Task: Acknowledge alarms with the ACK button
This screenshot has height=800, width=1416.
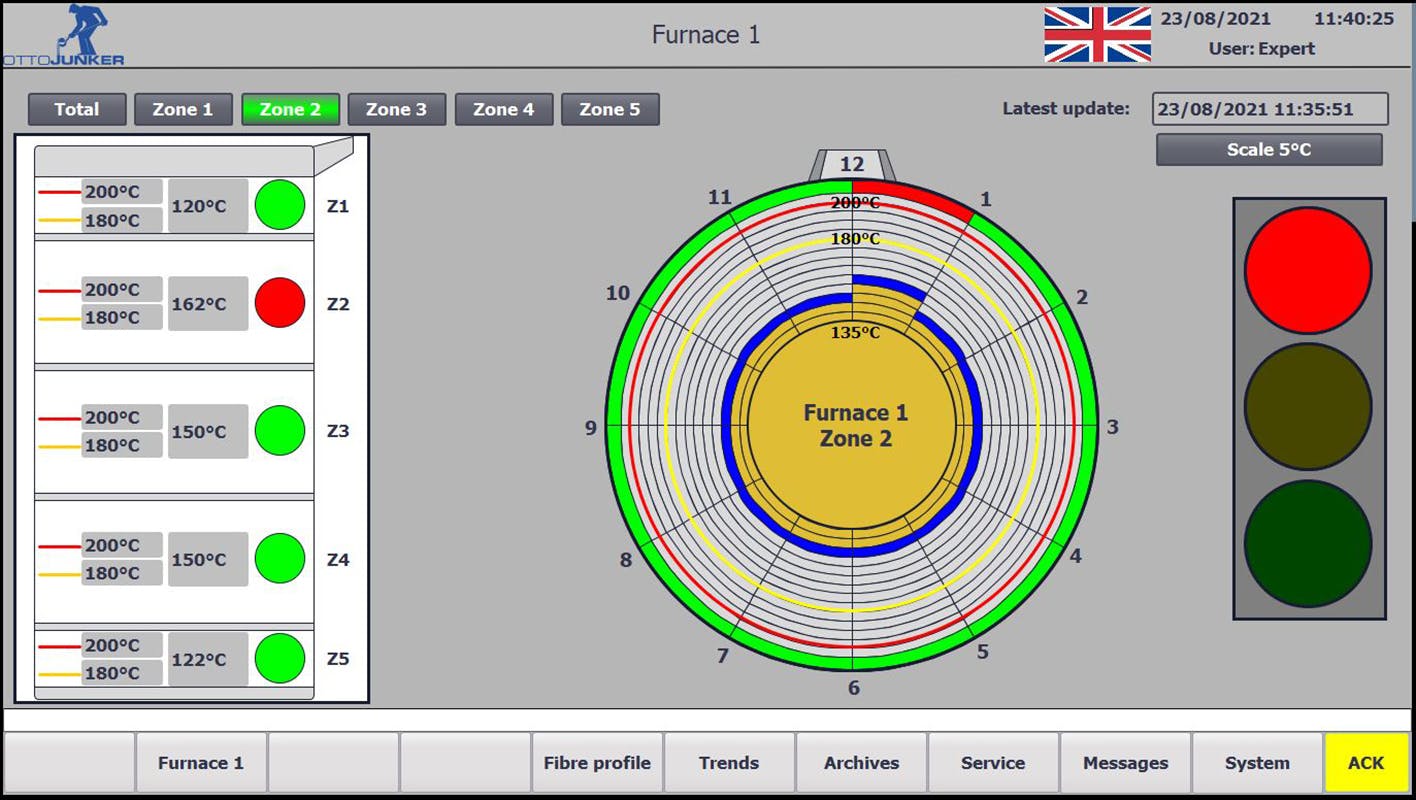Action: point(1366,762)
